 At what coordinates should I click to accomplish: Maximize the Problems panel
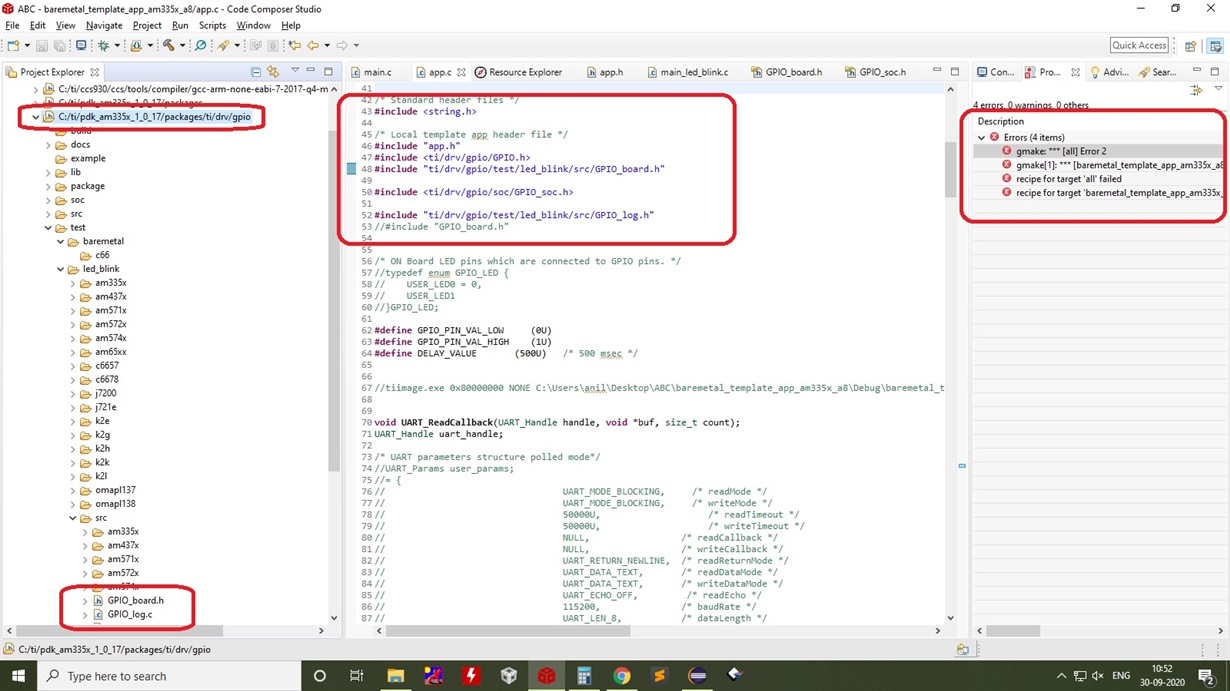coord(1215,72)
